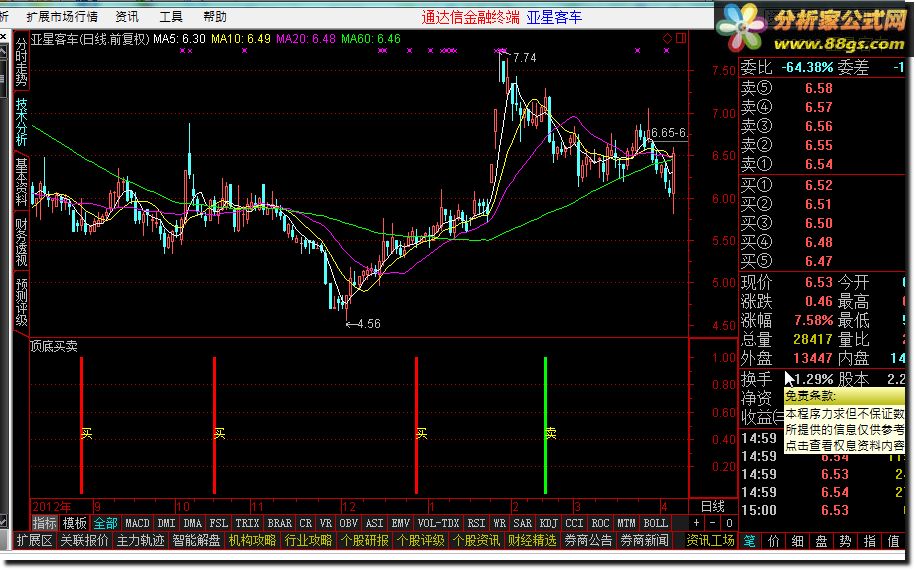Apply the VOL-TDX indicator
Viewport: 916px width, 570px height.
coord(438,523)
